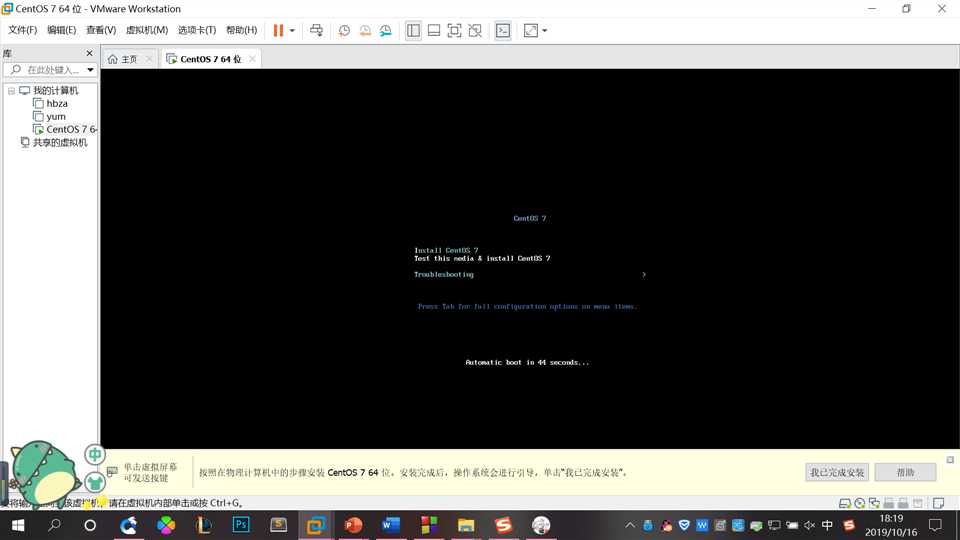This screenshot has height=540, width=960.
Task: Click the 我已完成安装 button
Action: (x=837, y=472)
